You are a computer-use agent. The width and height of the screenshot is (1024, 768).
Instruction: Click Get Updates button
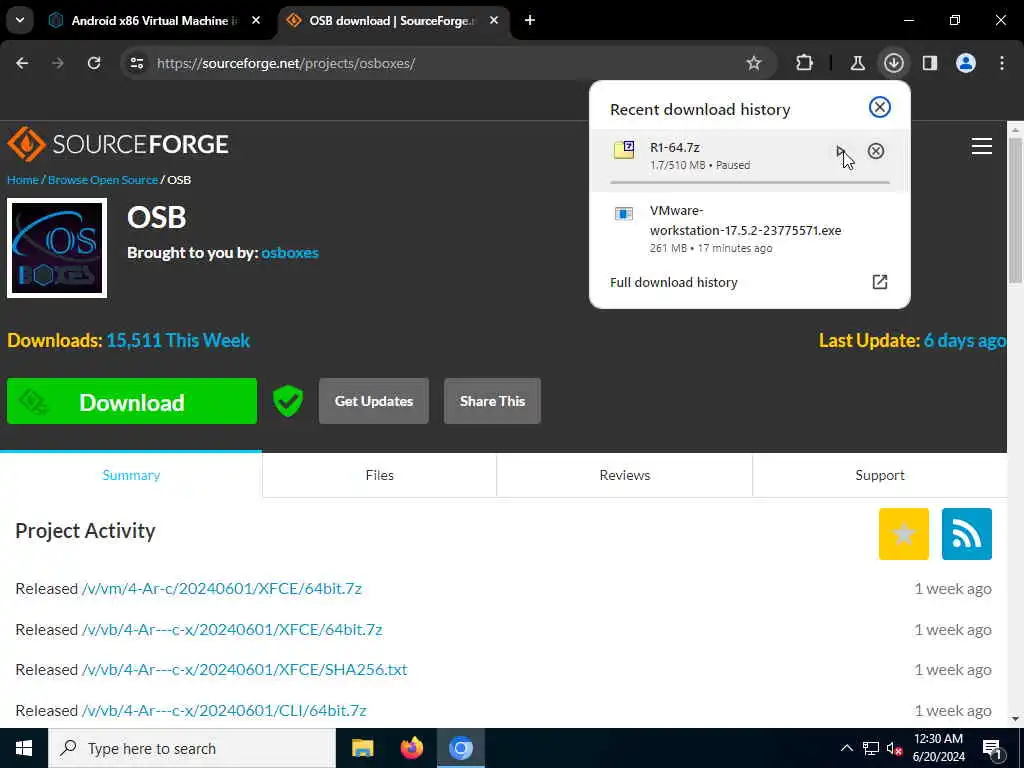click(x=374, y=401)
